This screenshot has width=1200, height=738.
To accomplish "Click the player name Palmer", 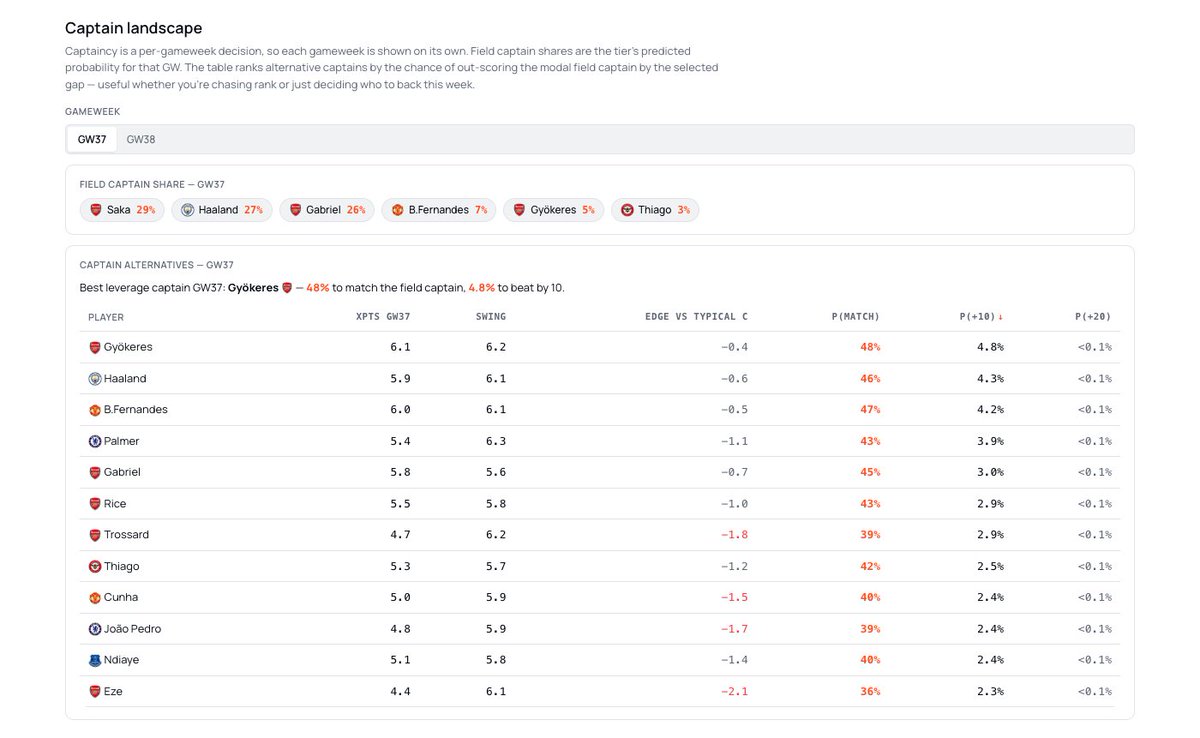I will point(122,441).
